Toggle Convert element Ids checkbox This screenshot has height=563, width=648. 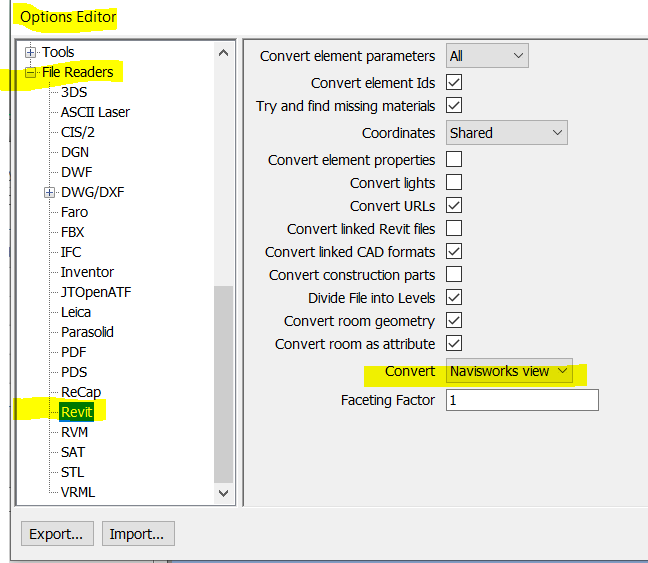point(454,82)
